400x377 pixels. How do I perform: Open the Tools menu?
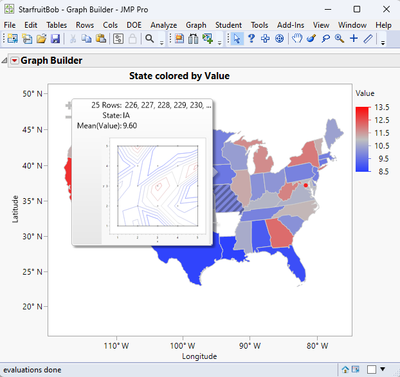click(x=259, y=25)
